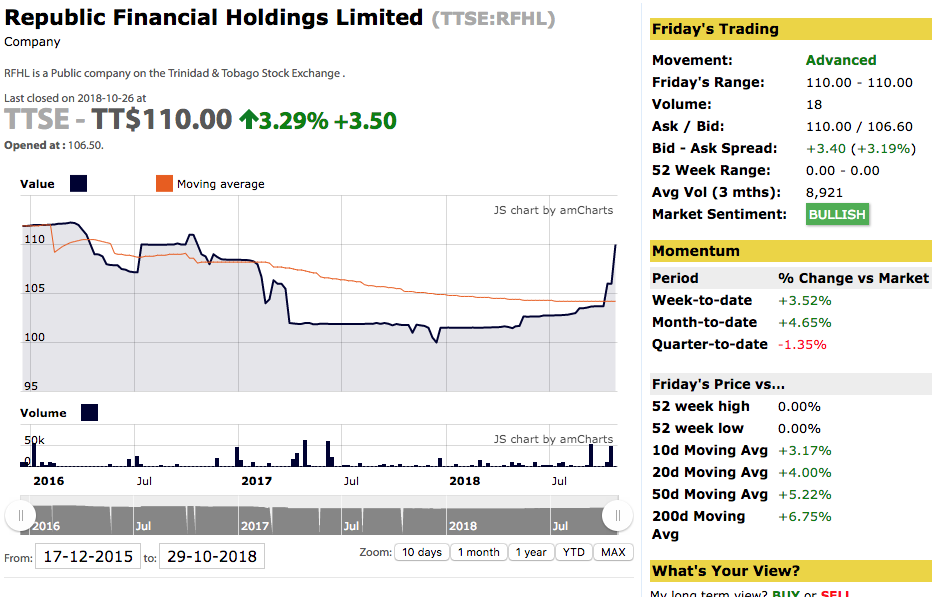Click the 10d Moving Avg value +3.17%
The image size is (944, 597).
804,451
